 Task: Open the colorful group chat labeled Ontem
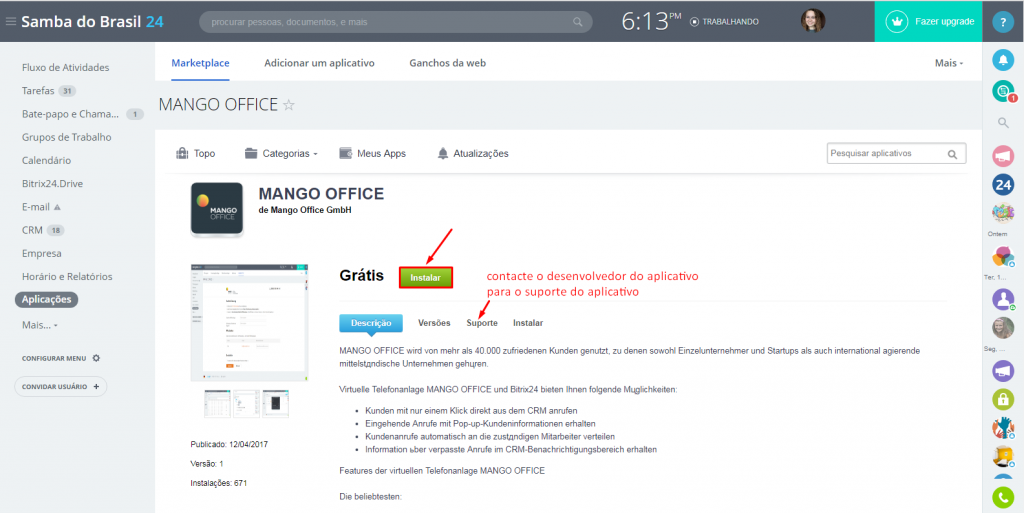[1003, 213]
